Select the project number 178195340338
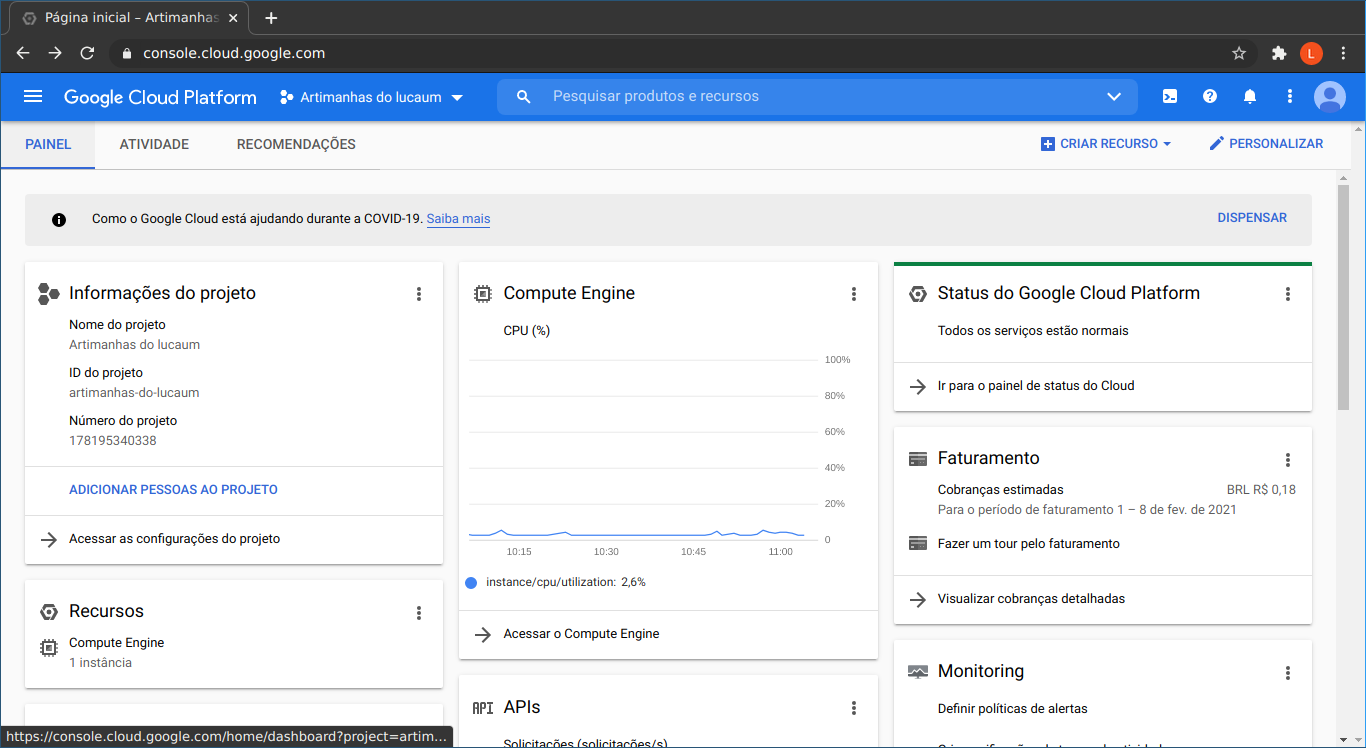 point(113,441)
